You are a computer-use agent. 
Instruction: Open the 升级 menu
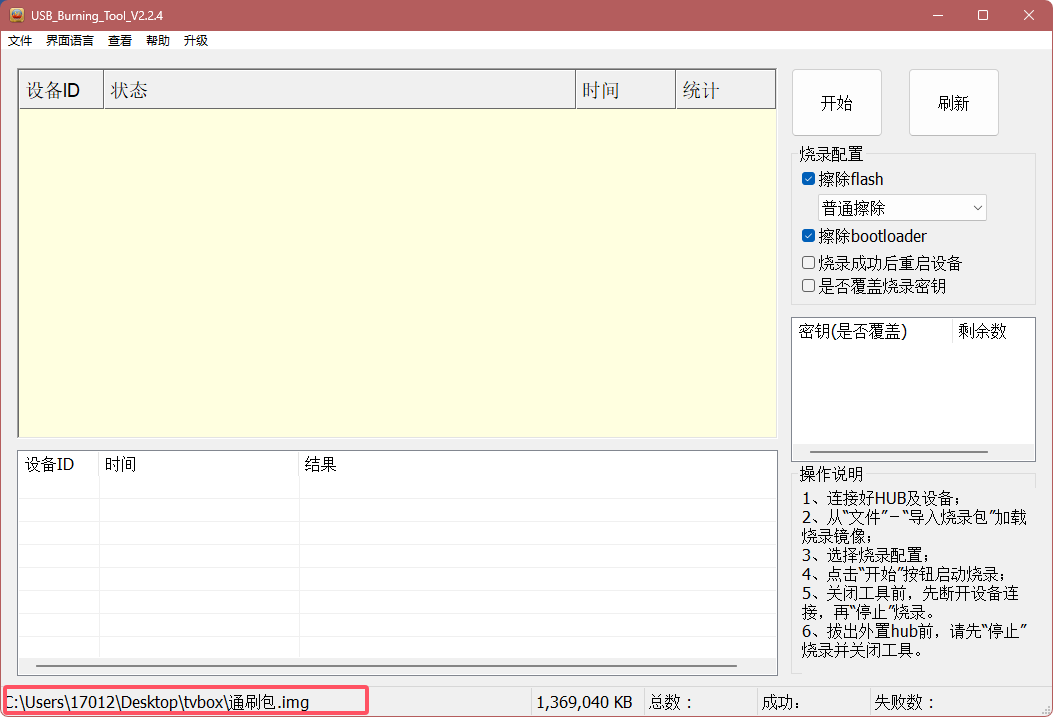[x=196, y=41]
